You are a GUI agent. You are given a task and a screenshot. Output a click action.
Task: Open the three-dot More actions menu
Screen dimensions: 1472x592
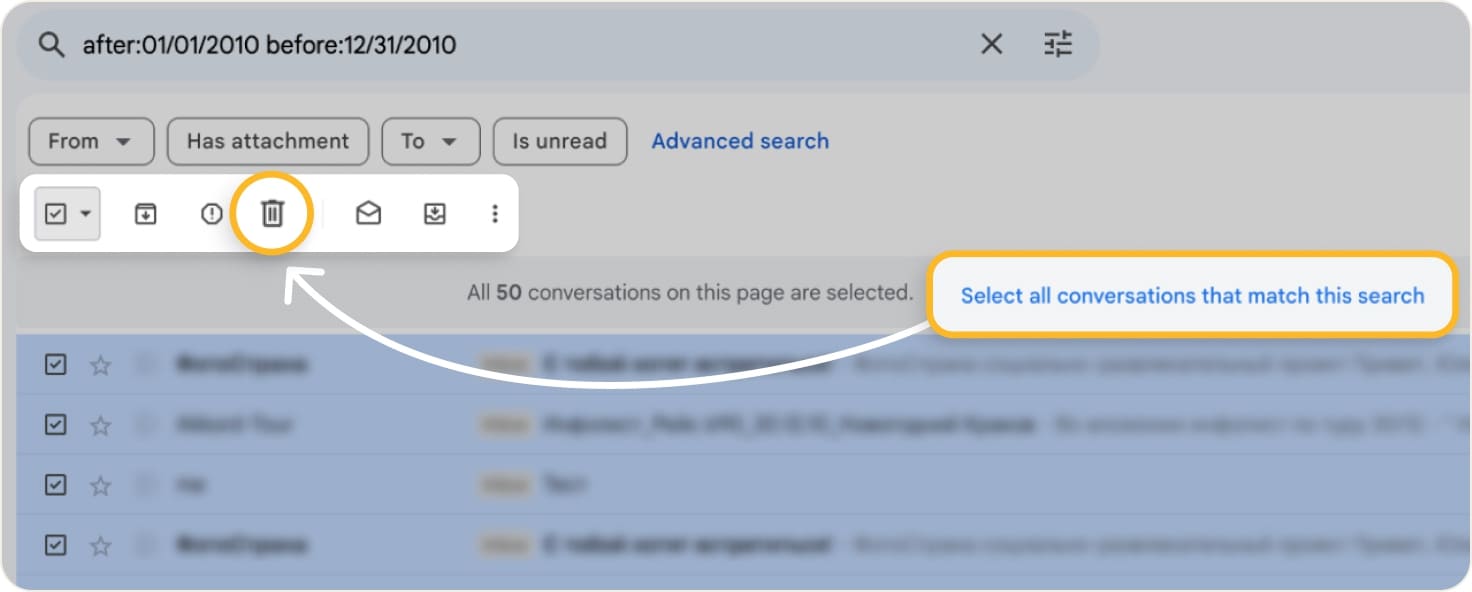click(494, 213)
